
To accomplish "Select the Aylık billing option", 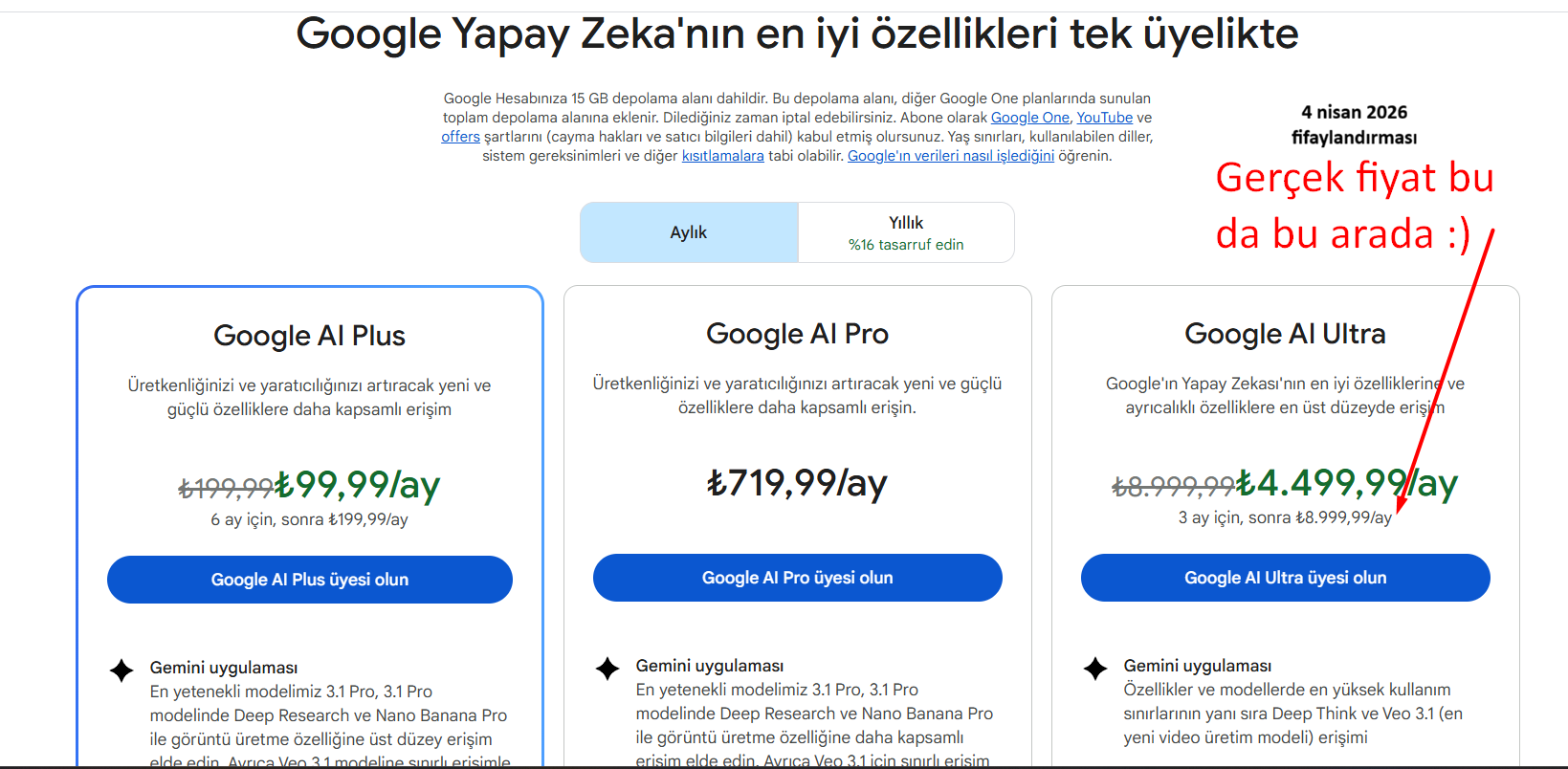I will (689, 232).
